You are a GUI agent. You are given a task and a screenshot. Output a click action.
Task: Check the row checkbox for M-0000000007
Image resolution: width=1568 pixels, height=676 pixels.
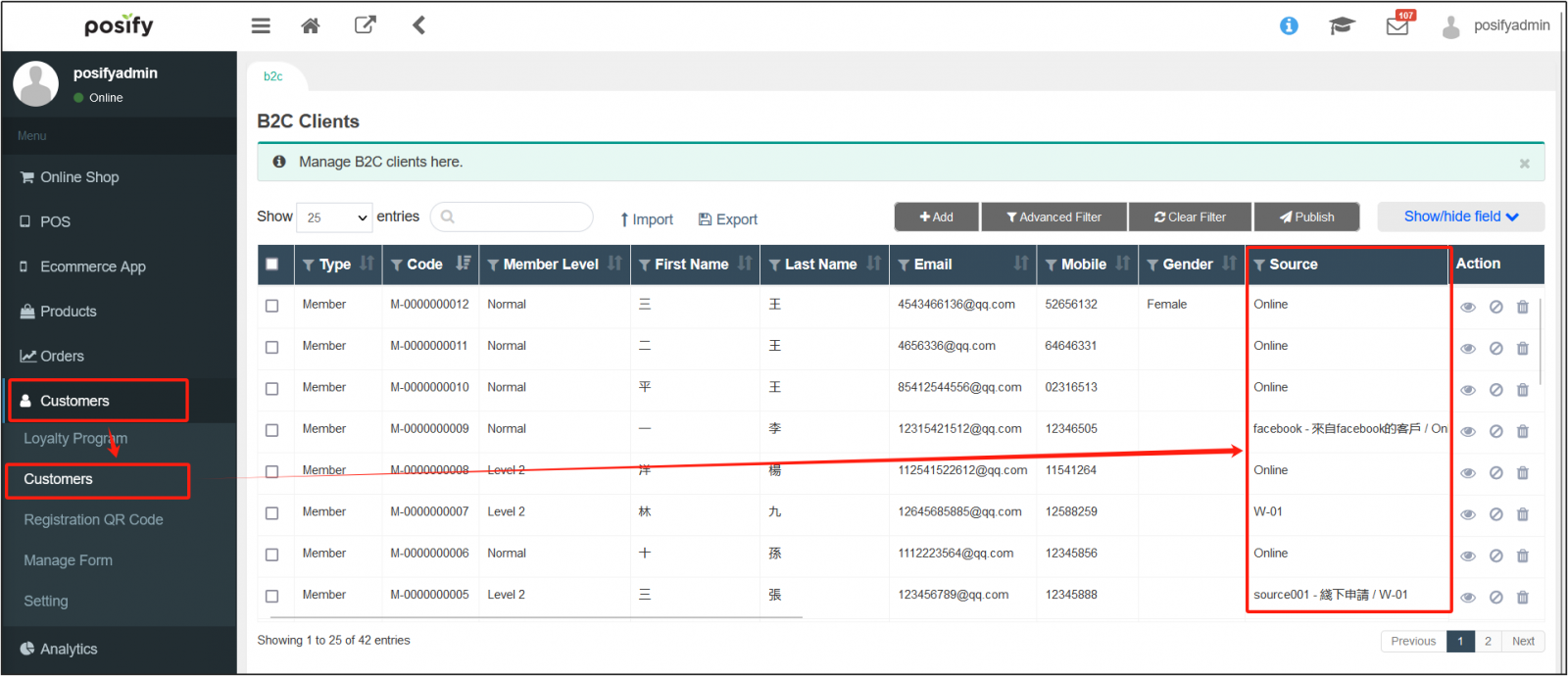272,513
